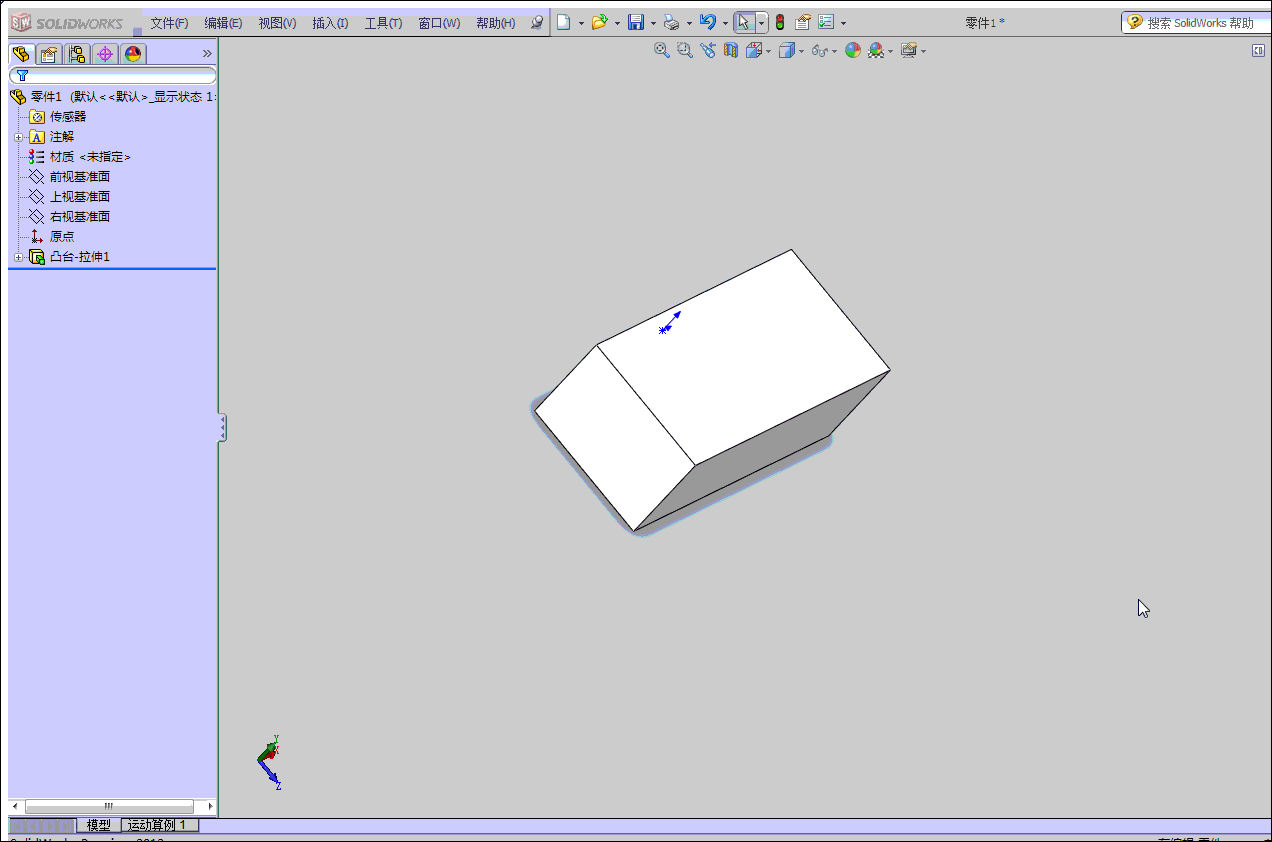Open the Undo history dropdown arrow
This screenshot has width=1272, height=842.
pos(725,23)
